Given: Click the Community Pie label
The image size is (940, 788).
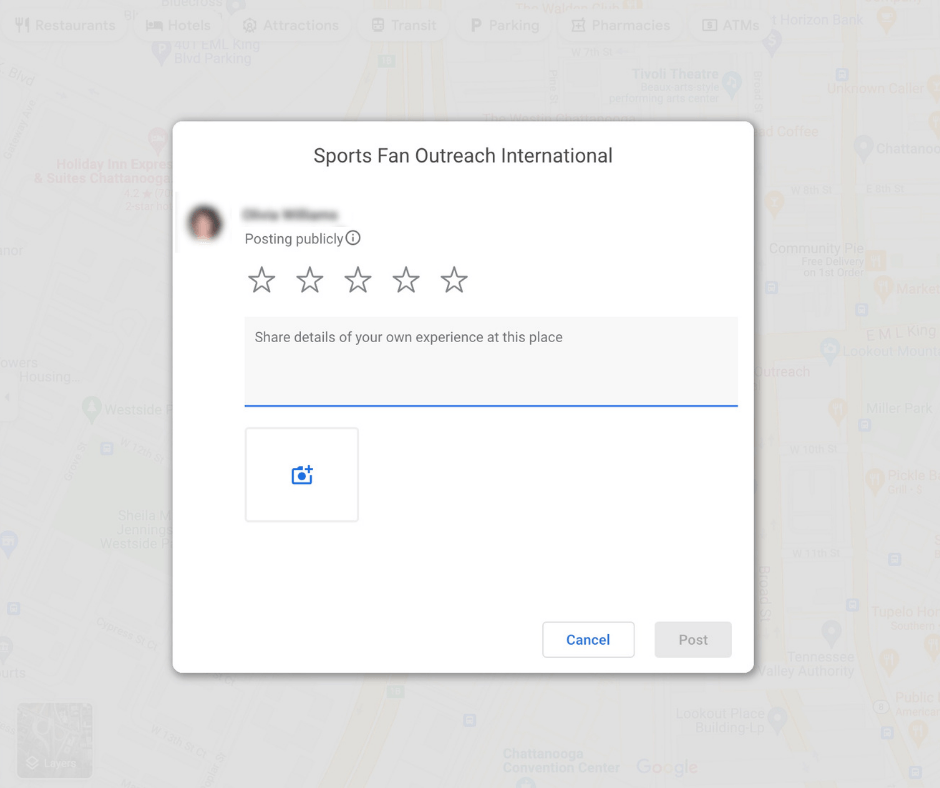Looking at the screenshot, I should point(817,248).
